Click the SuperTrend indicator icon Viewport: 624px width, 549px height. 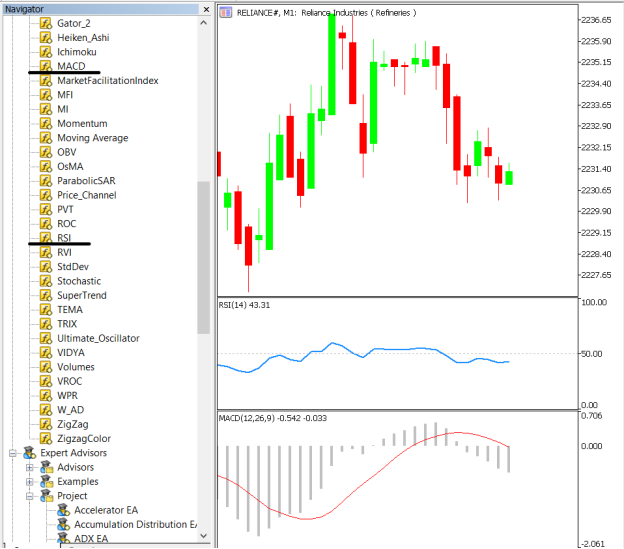tap(46, 296)
